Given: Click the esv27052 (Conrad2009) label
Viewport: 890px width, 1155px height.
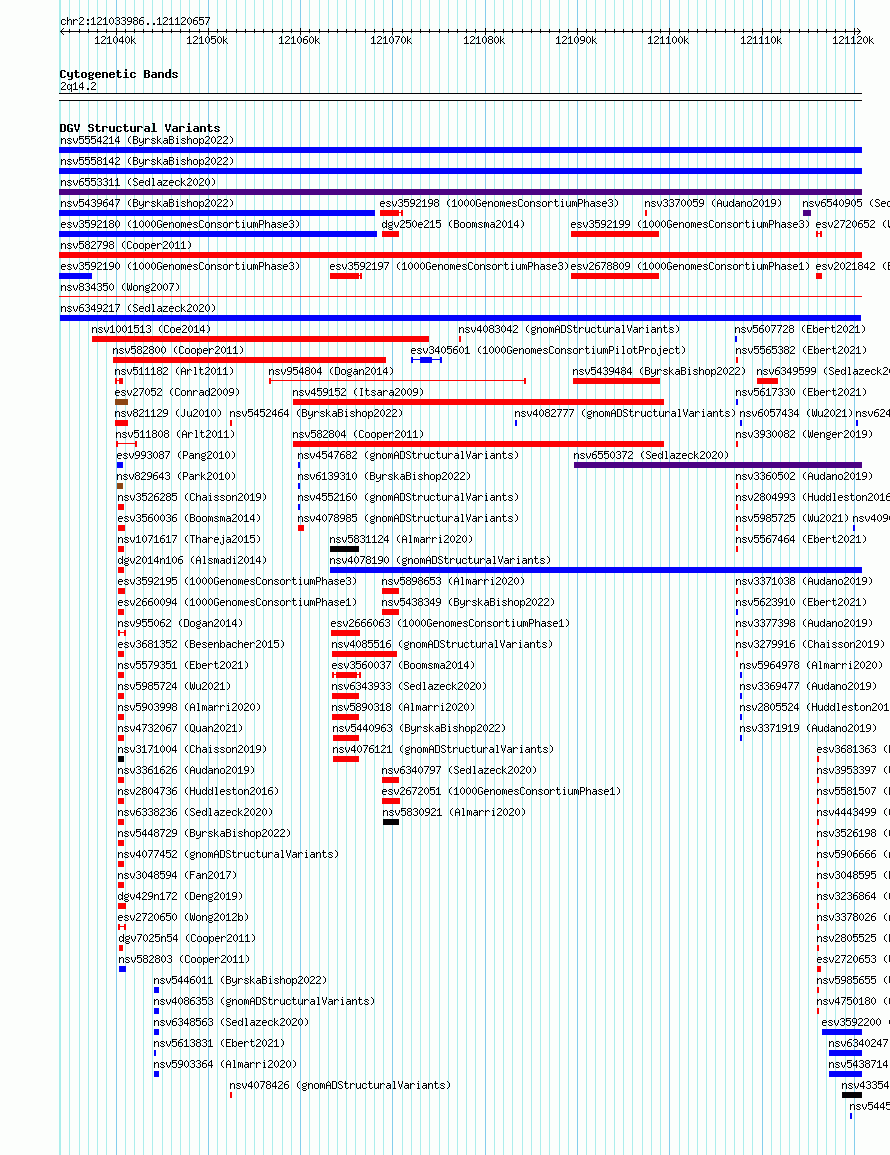Looking at the screenshot, I should coord(177,392).
